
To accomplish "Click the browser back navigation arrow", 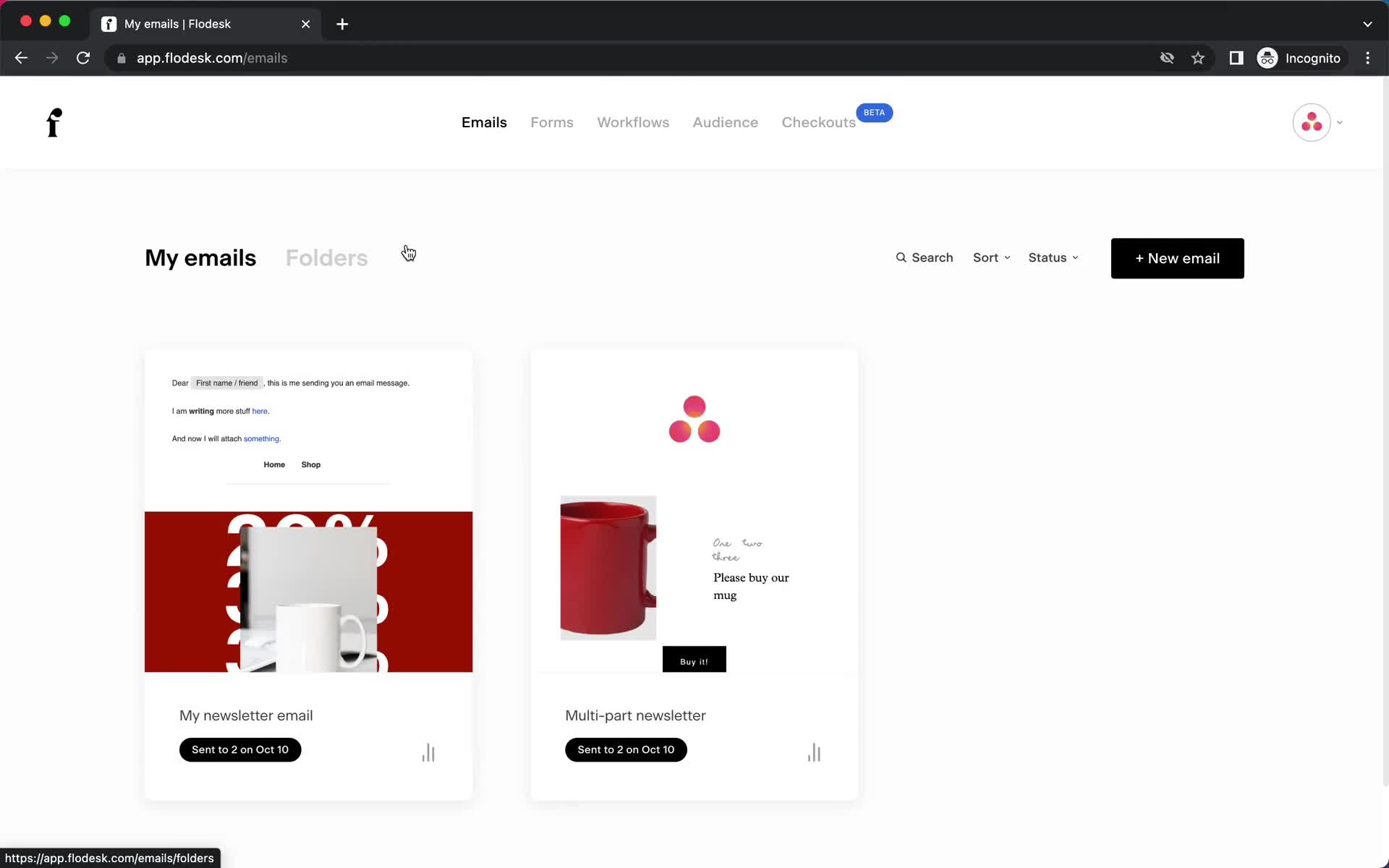I will (x=20, y=57).
